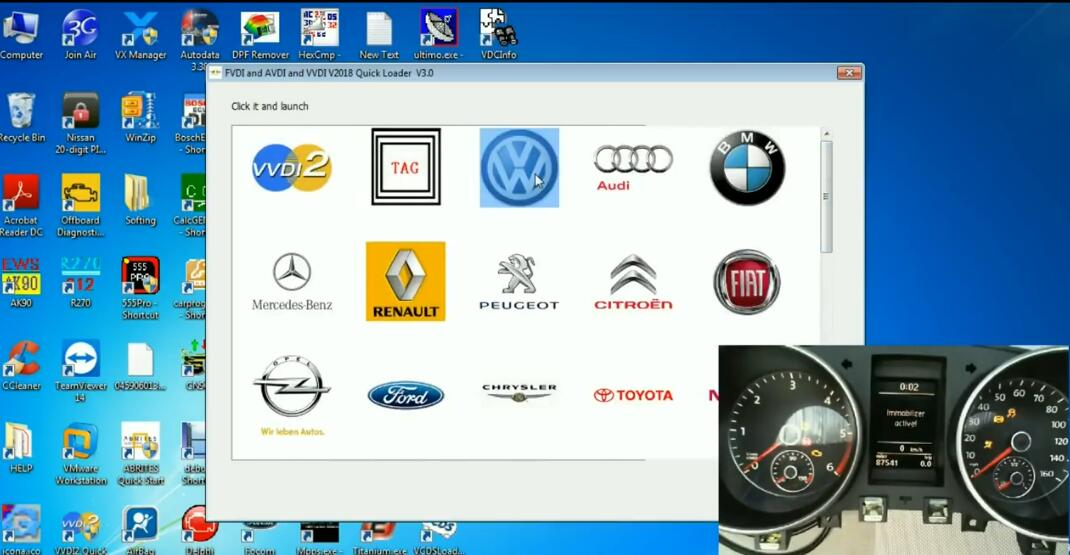
Task: Select 555Pro shortcut icon
Action: [x=140, y=289]
